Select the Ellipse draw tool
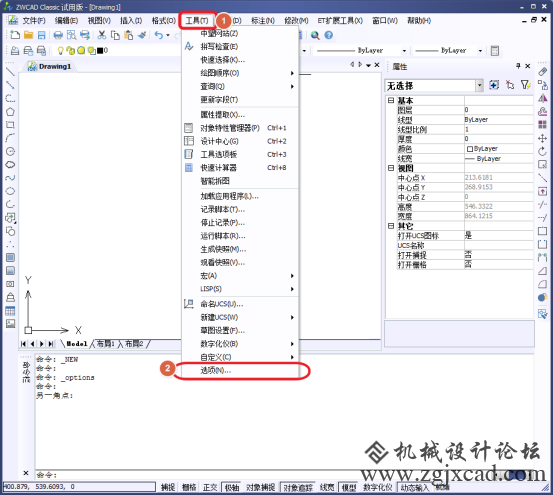 tap(10, 191)
